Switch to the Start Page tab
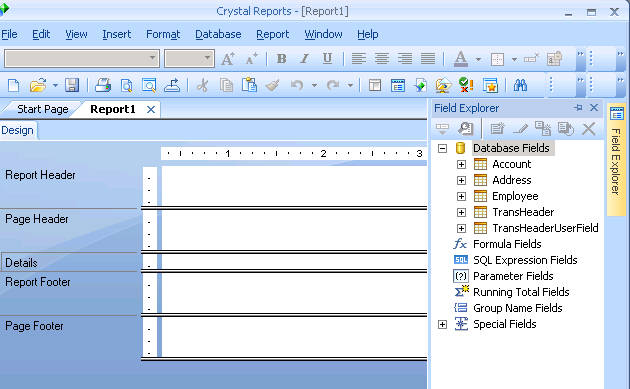This screenshot has height=389, width=630. coord(43,109)
